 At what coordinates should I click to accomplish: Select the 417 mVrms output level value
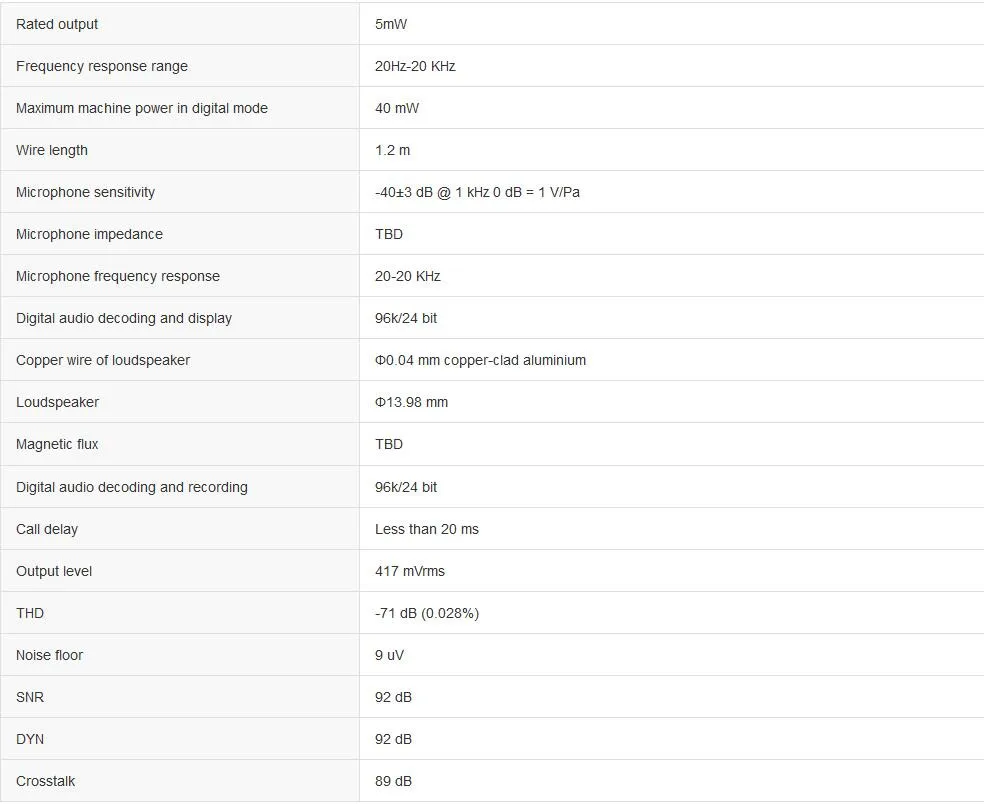[410, 572]
